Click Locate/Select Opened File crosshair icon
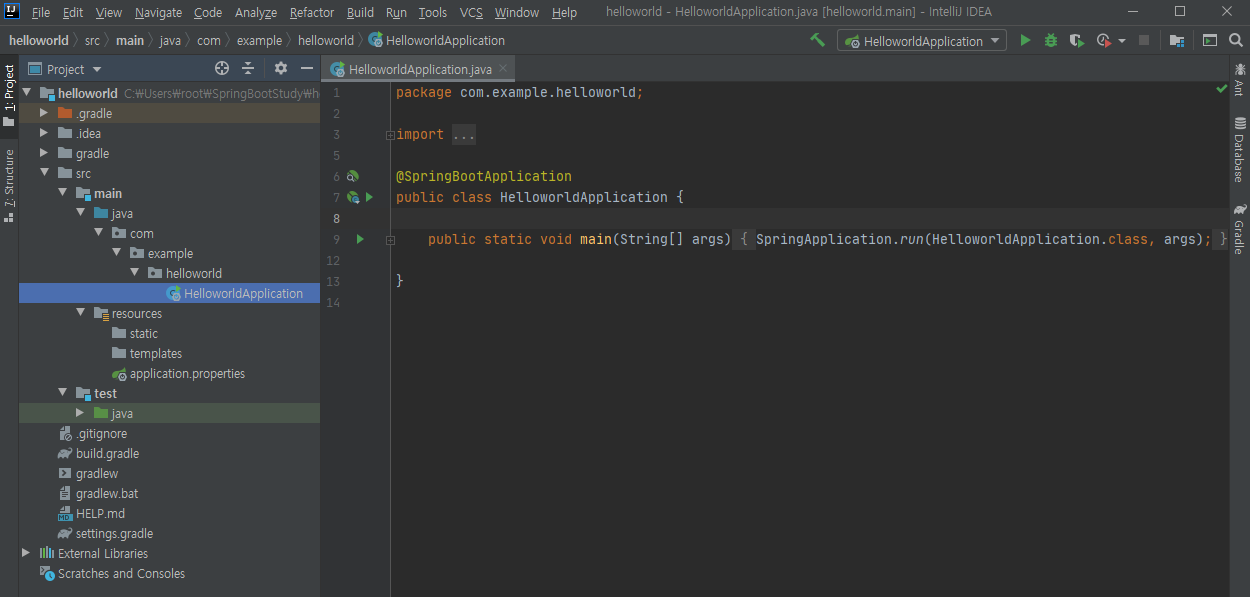Viewport: 1250px width, 597px height. pyautogui.click(x=222, y=68)
